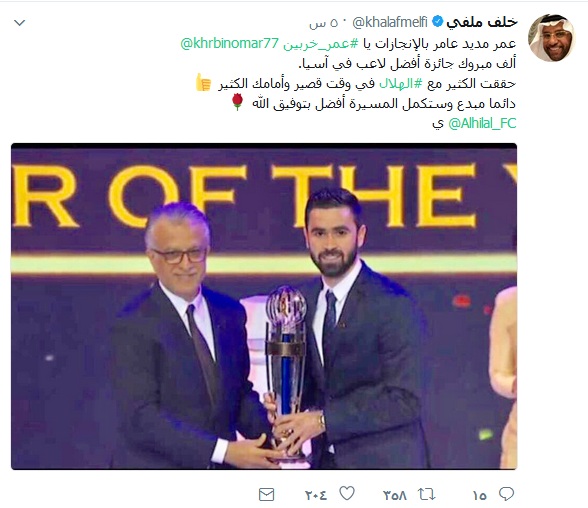The image size is (588, 508).
Task: Click the blue verified badge
Action: coord(437,22)
